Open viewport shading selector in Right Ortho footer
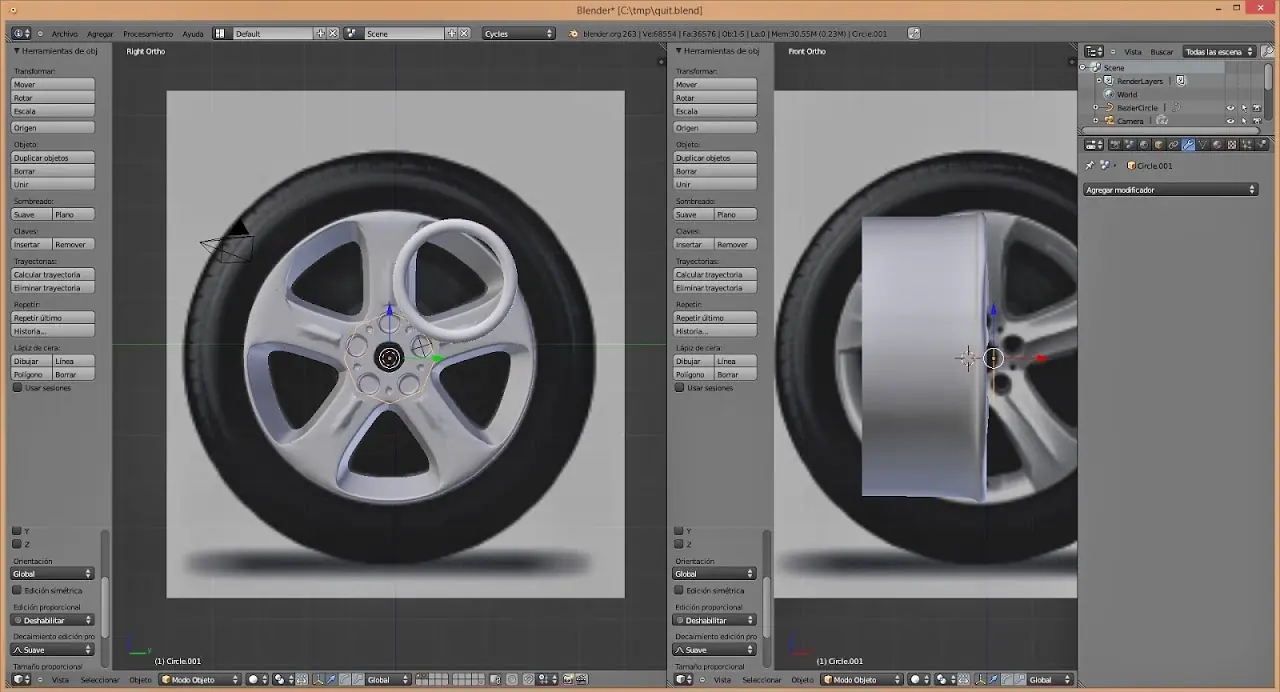 coord(258,680)
